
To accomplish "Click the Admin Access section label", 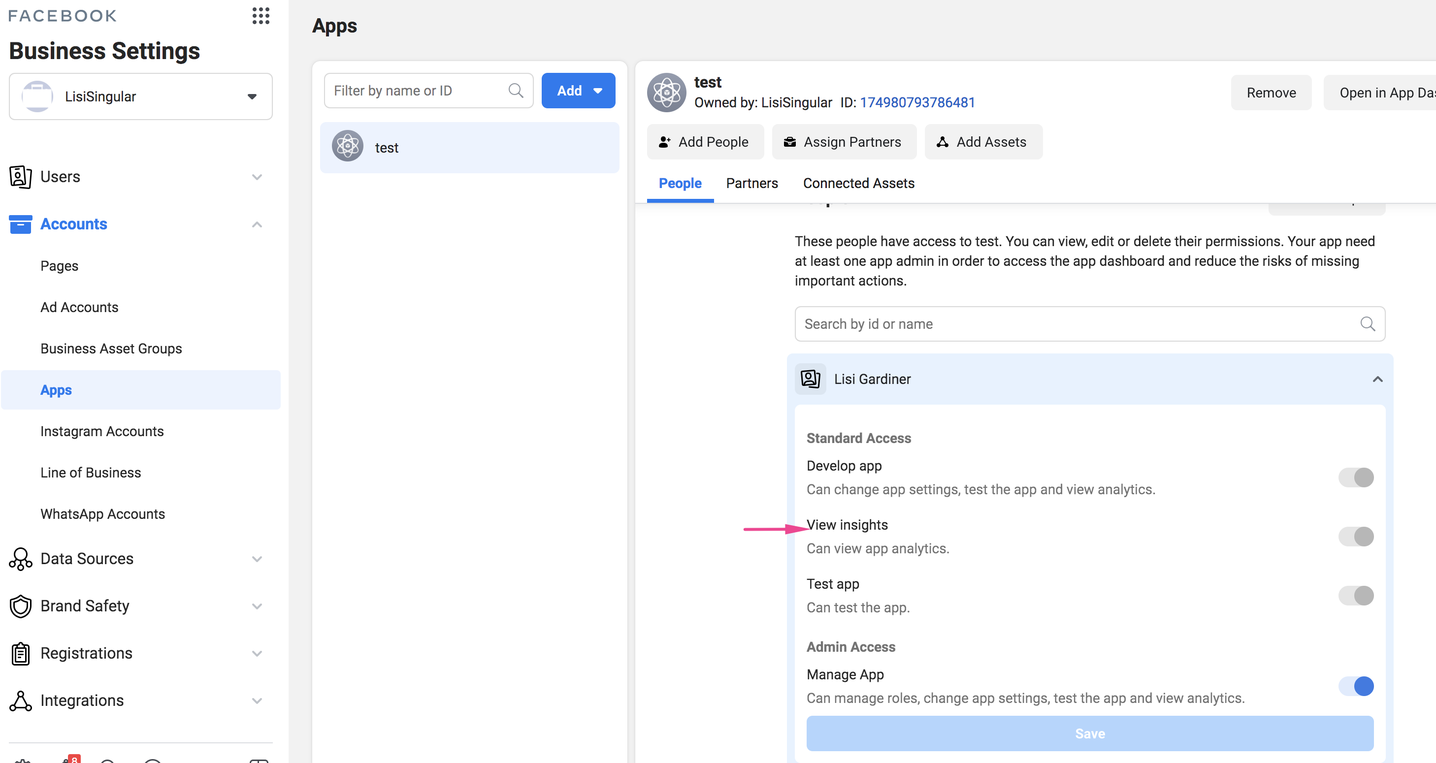I will tap(851, 647).
